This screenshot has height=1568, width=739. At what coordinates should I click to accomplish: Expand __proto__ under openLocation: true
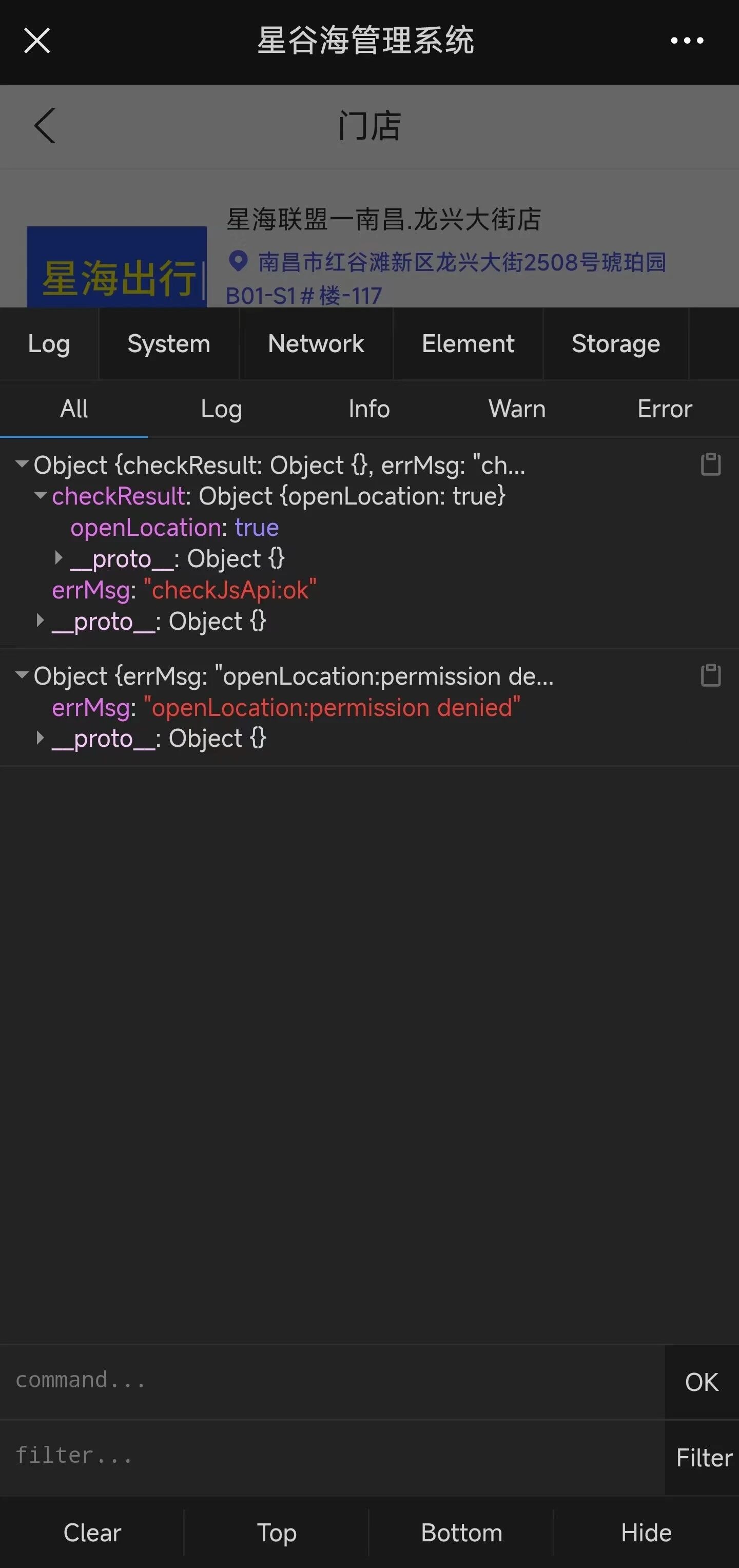click(59, 557)
